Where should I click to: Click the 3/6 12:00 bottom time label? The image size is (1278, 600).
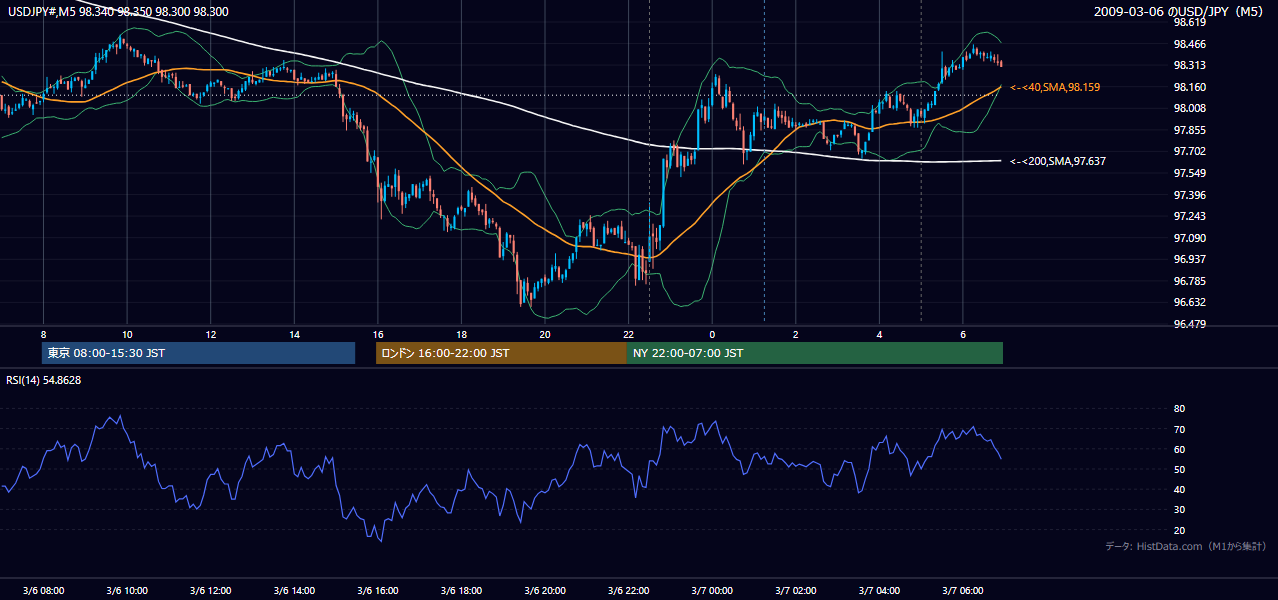210,590
